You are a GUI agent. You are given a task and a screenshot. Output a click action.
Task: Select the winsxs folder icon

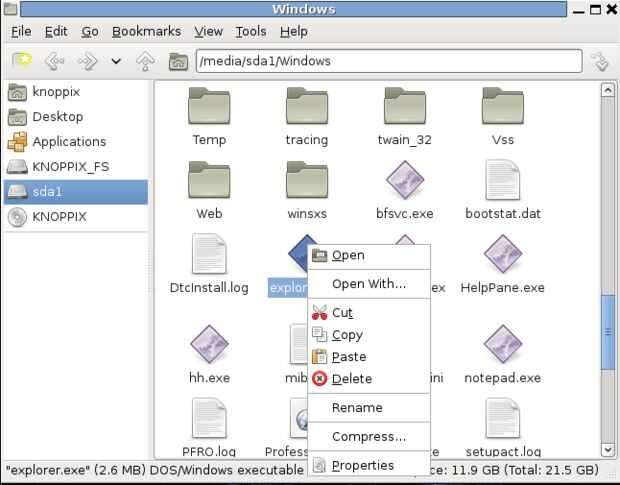coord(307,180)
